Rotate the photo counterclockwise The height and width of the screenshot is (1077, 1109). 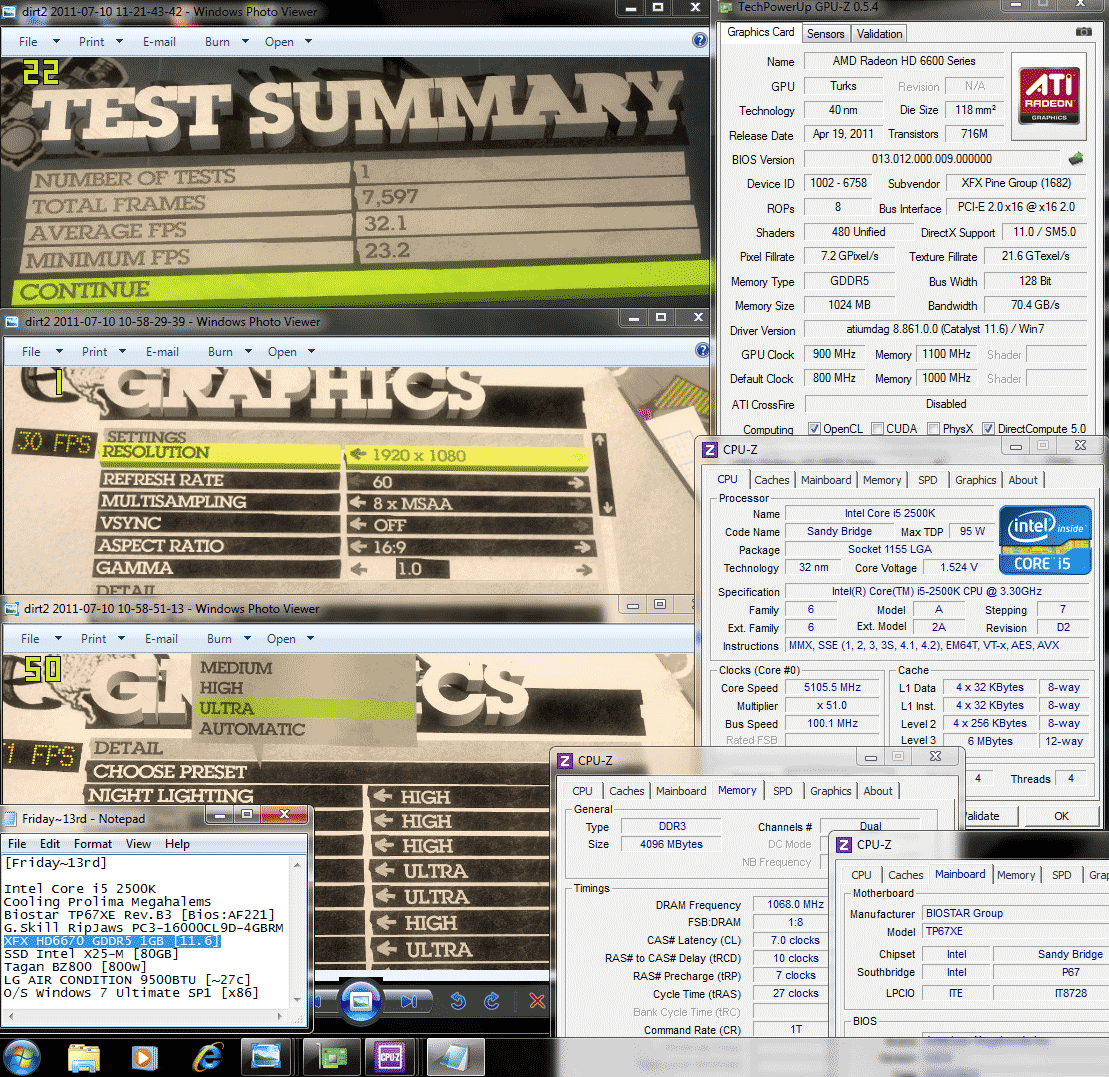(x=458, y=1001)
